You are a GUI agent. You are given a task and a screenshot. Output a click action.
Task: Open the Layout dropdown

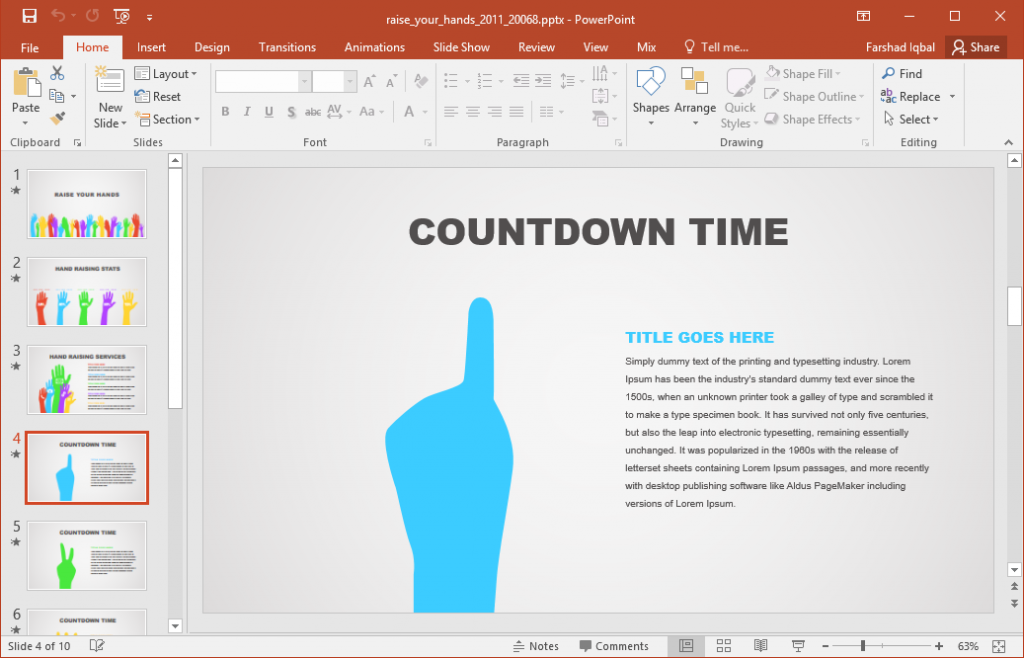(168, 73)
